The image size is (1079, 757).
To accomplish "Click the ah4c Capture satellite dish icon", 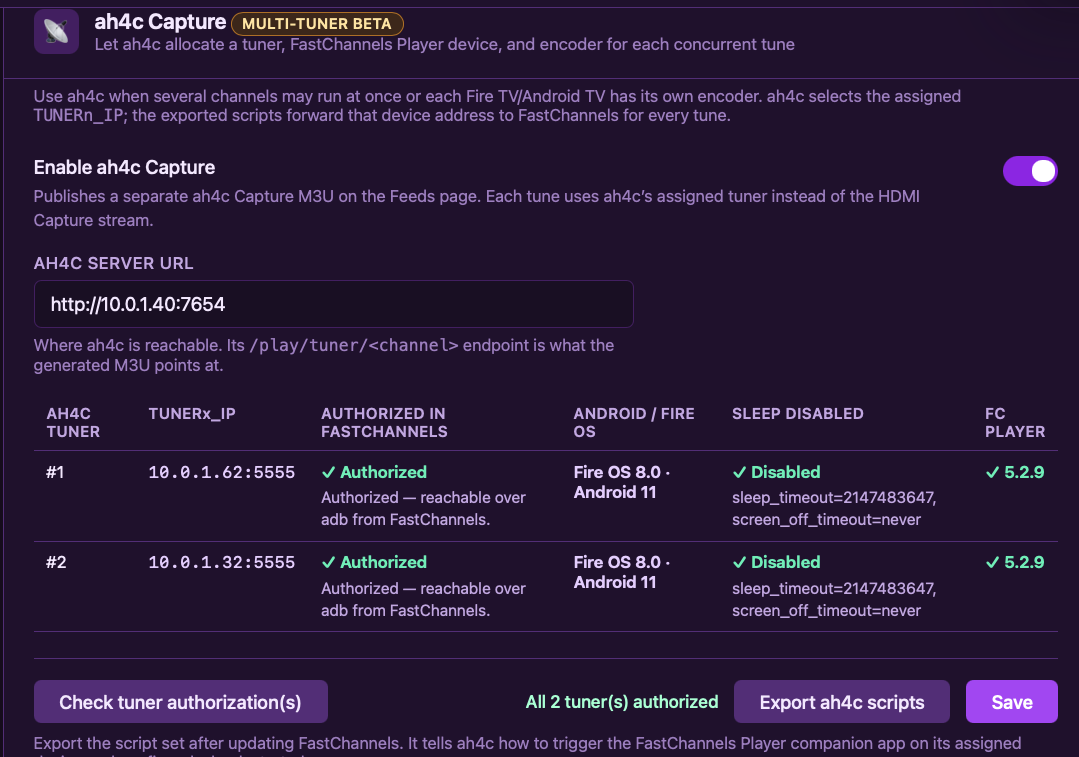I will pos(56,32).
